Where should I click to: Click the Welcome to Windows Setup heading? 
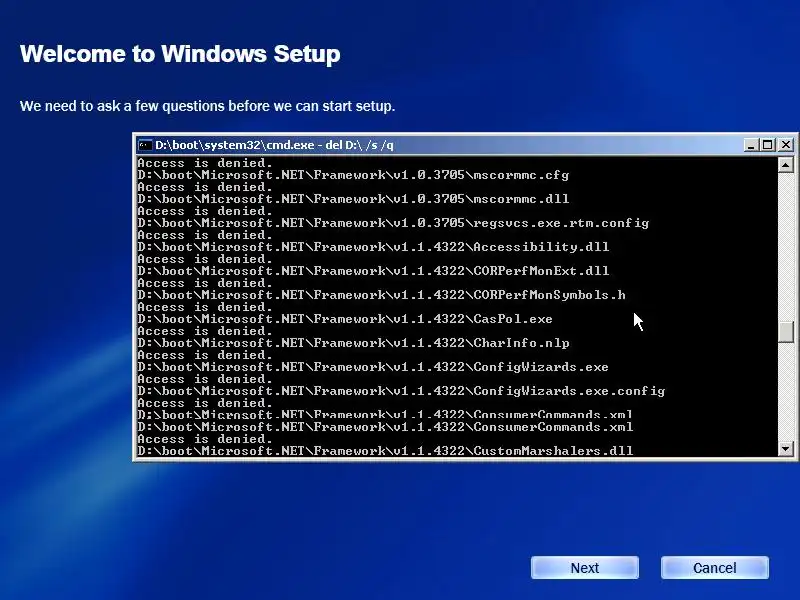point(180,54)
